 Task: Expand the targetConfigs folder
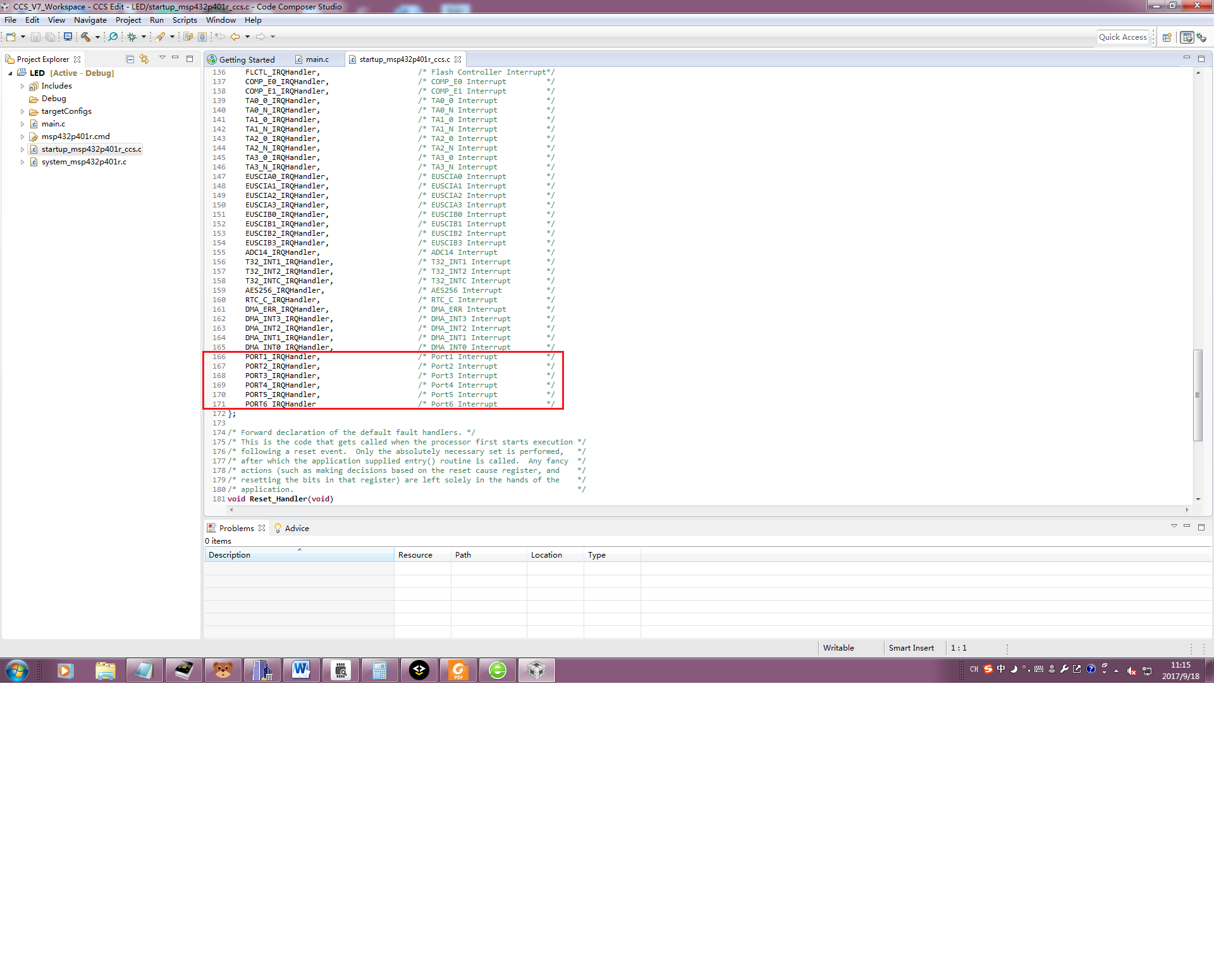click(x=22, y=111)
